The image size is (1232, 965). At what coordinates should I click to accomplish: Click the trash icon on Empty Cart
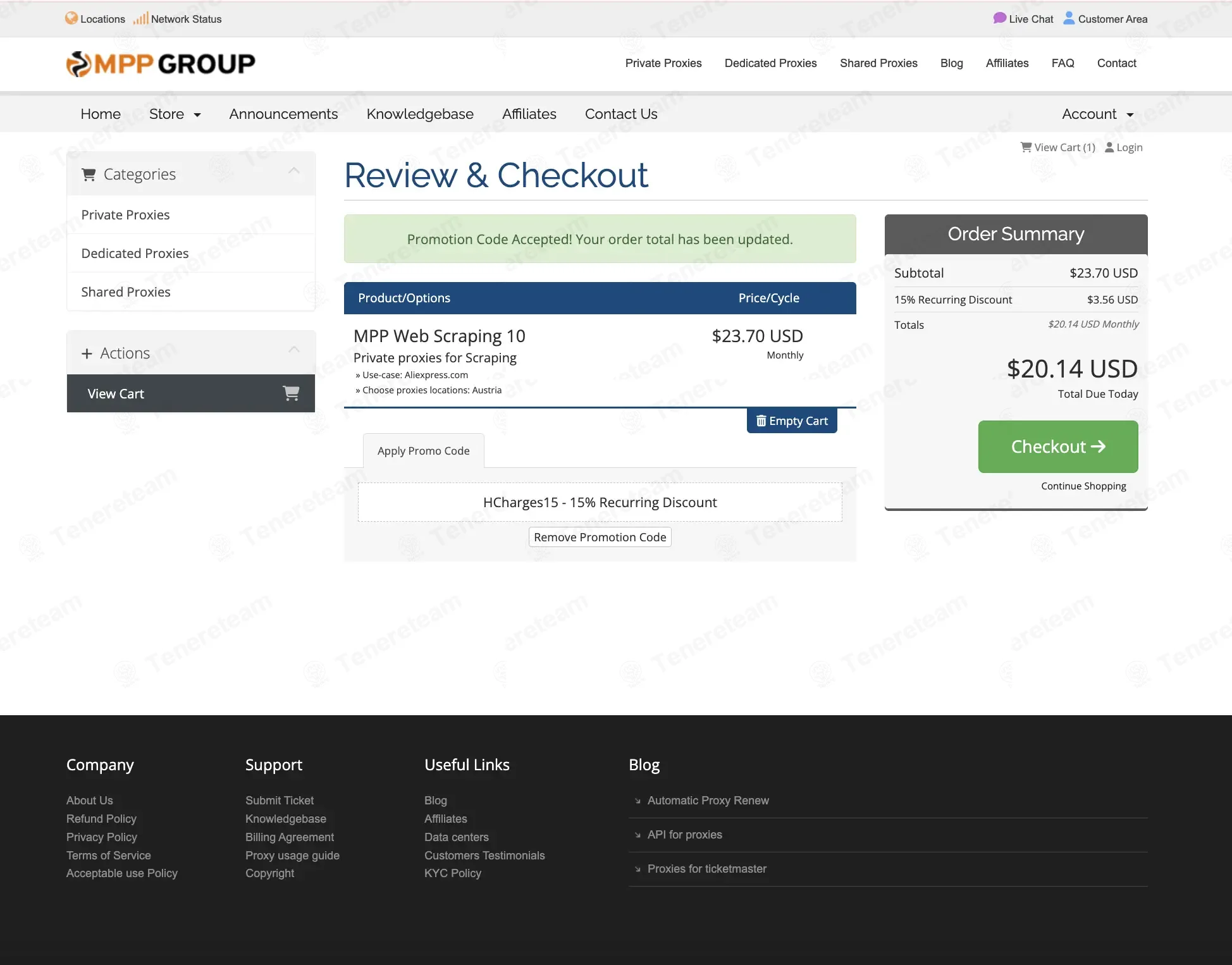click(761, 421)
